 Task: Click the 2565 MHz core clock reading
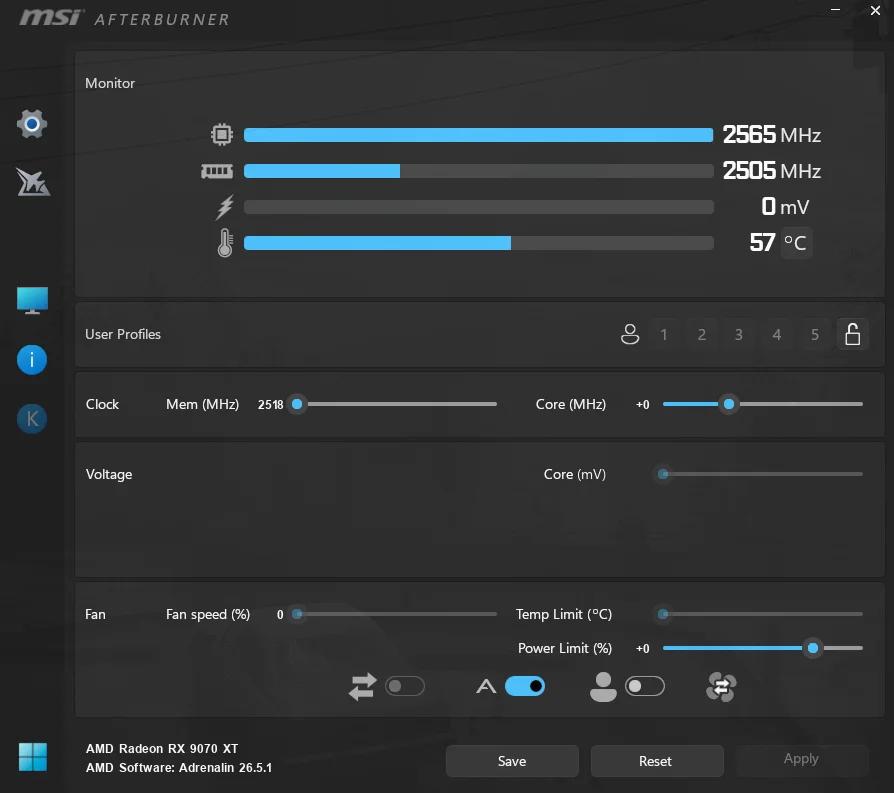(771, 135)
